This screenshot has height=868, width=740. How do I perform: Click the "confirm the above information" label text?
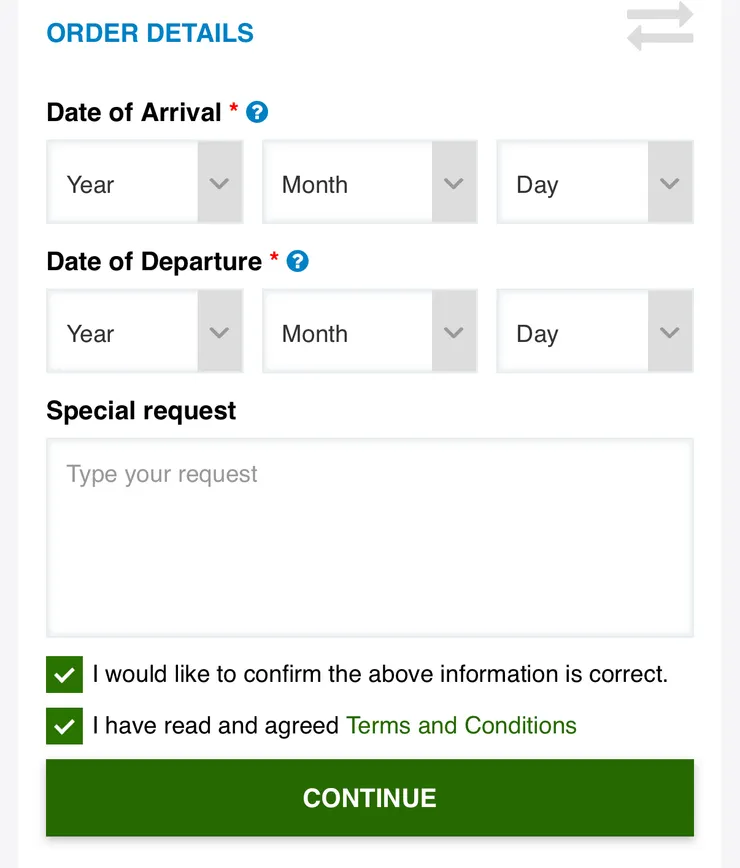pyautogui.click(x=380, y=674)
